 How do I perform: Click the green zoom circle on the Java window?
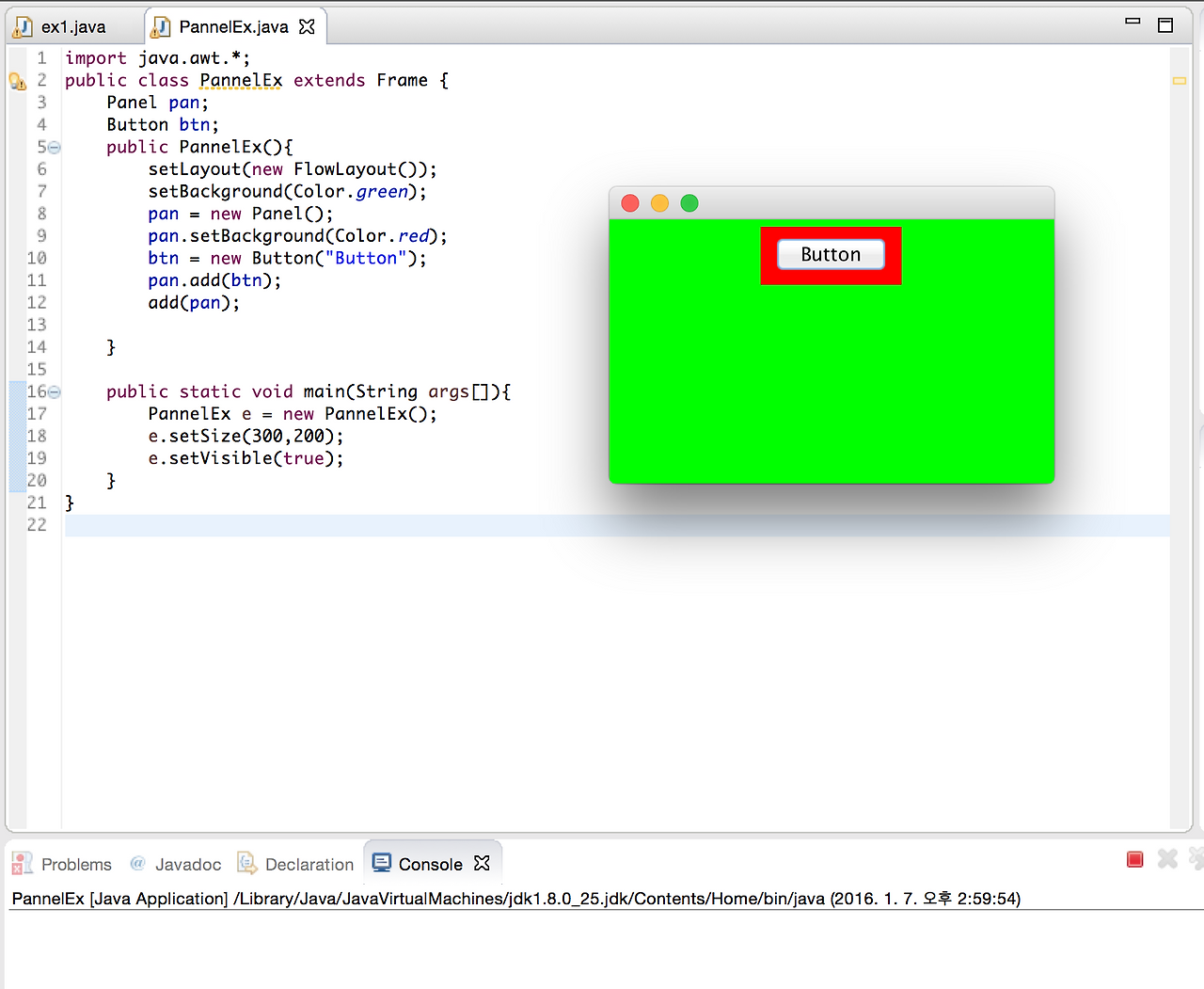689,202
